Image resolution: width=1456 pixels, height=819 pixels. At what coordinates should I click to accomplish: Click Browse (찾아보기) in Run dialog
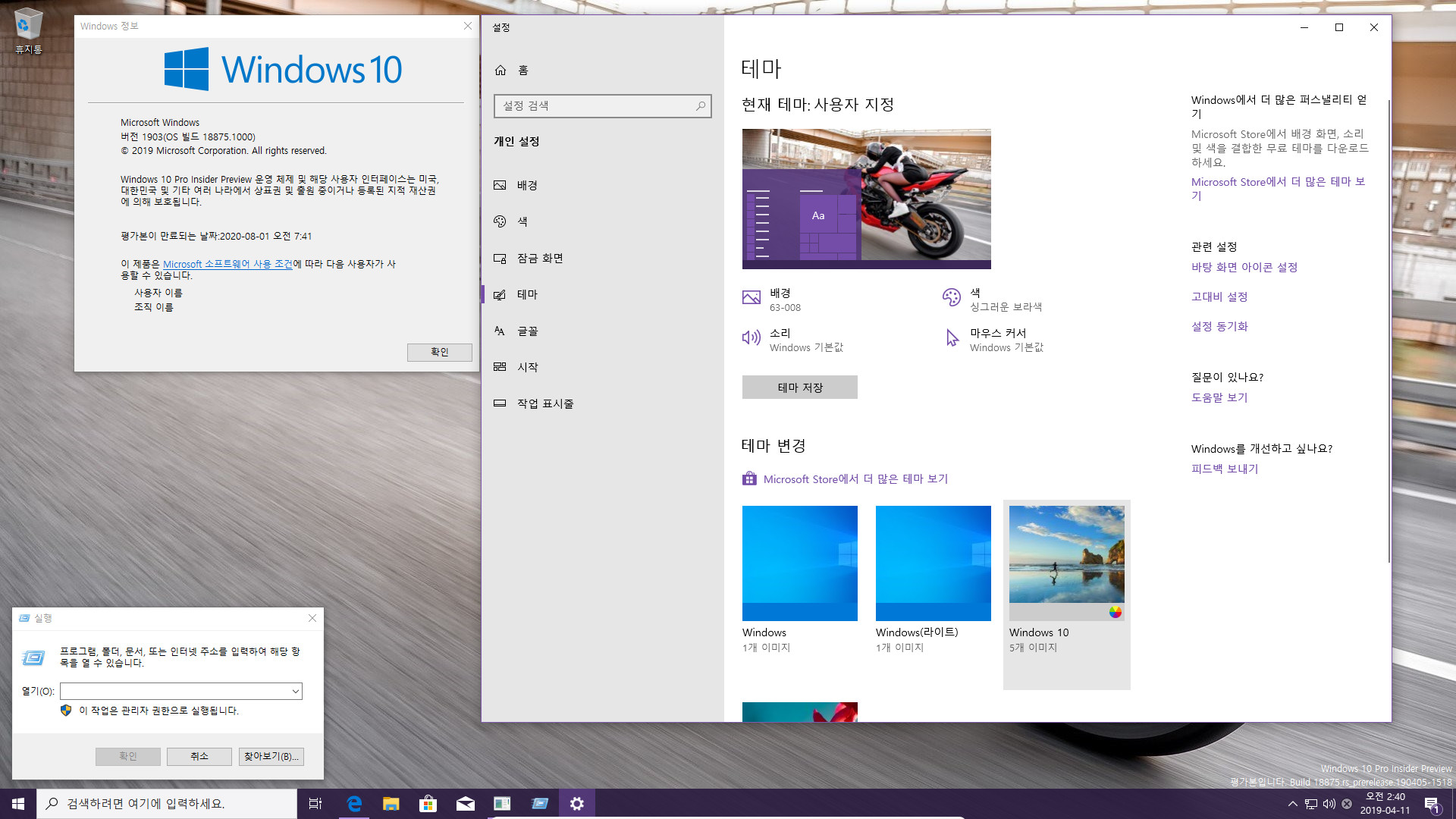click(271, 757)
